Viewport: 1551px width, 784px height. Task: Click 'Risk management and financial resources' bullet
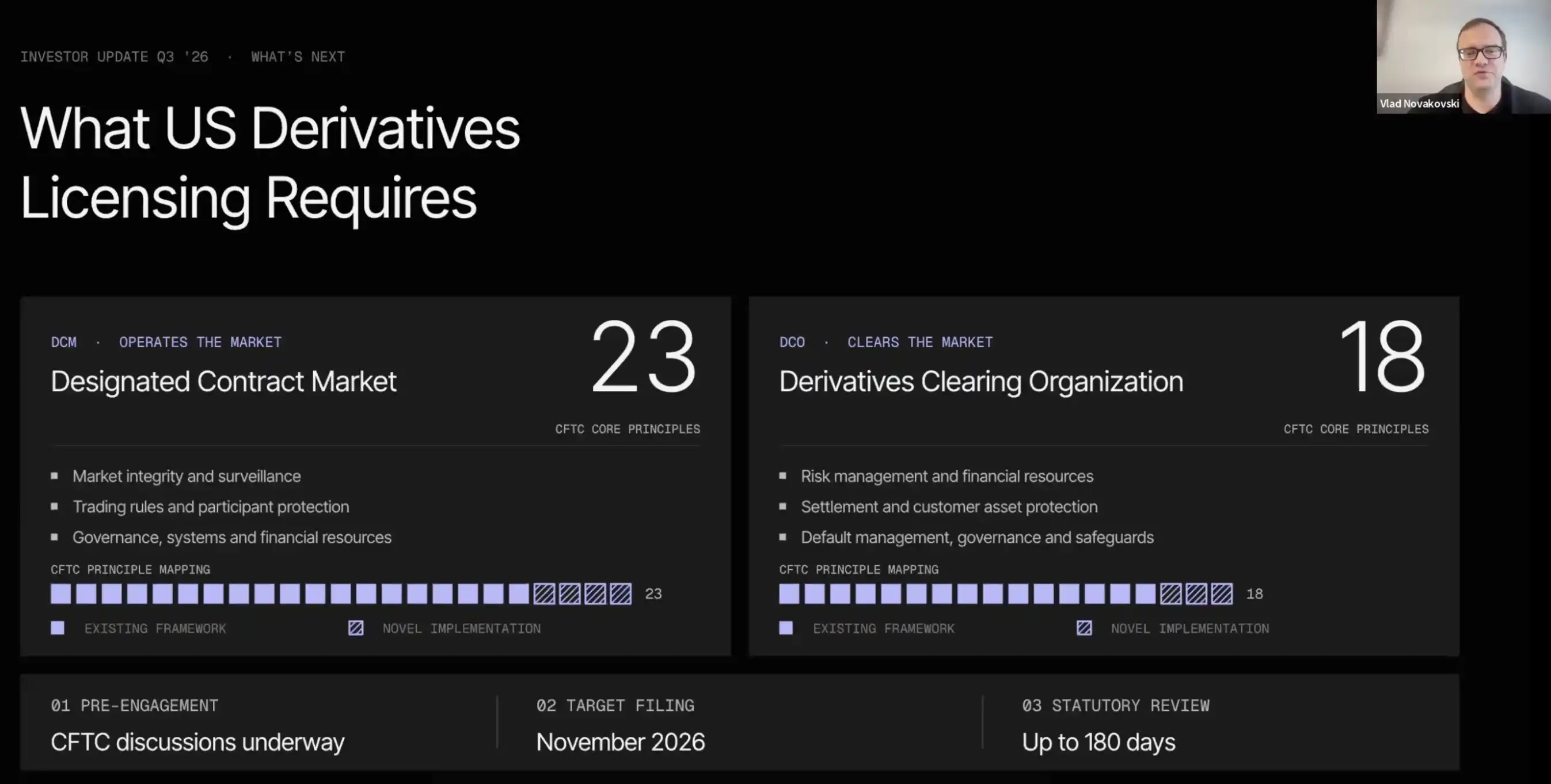(x=947, y=476)
